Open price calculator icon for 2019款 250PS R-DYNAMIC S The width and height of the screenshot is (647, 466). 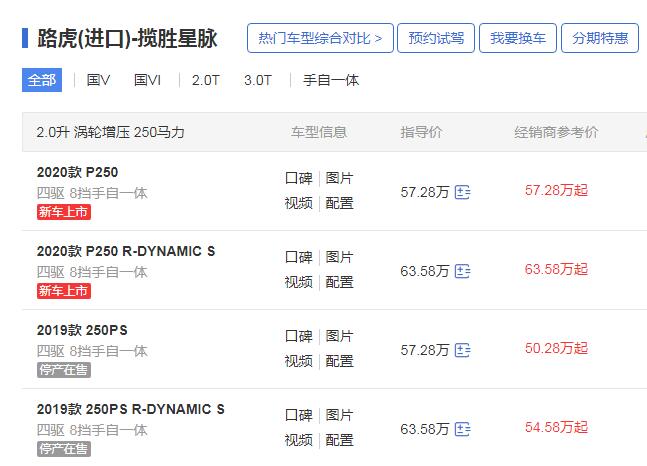point(462,429)
